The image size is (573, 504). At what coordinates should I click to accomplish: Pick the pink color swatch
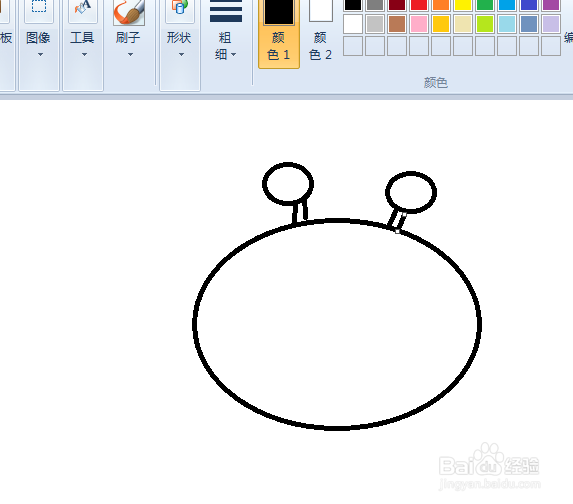click(419, 24)
